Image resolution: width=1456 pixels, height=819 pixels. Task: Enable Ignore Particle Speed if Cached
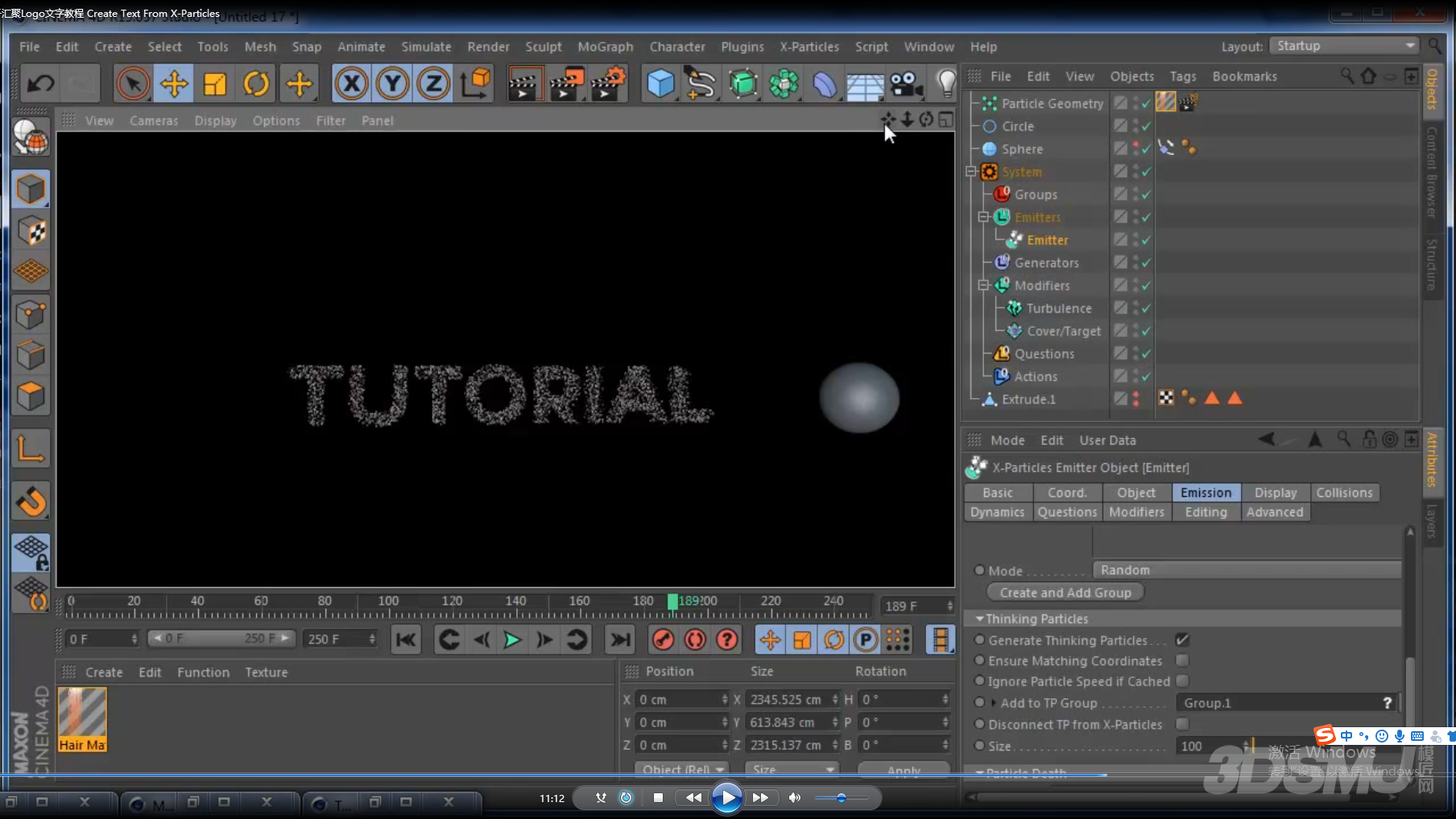point(1182,681)
